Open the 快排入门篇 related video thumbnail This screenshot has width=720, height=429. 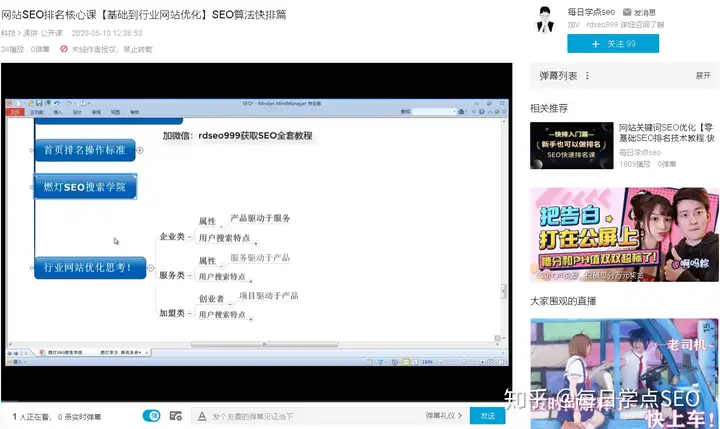[572, 146]
